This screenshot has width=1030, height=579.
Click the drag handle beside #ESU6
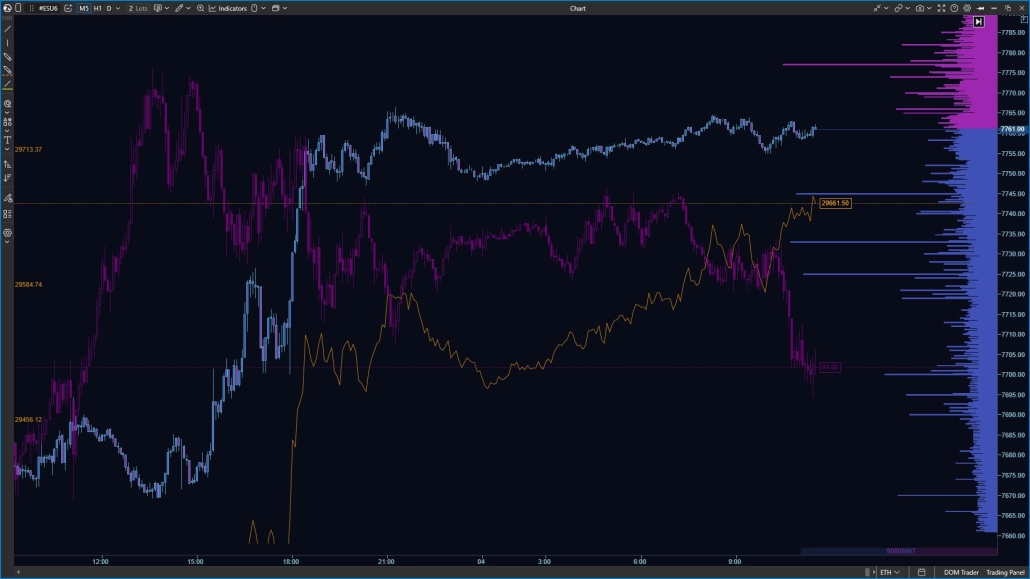click(x=32, y=9)
